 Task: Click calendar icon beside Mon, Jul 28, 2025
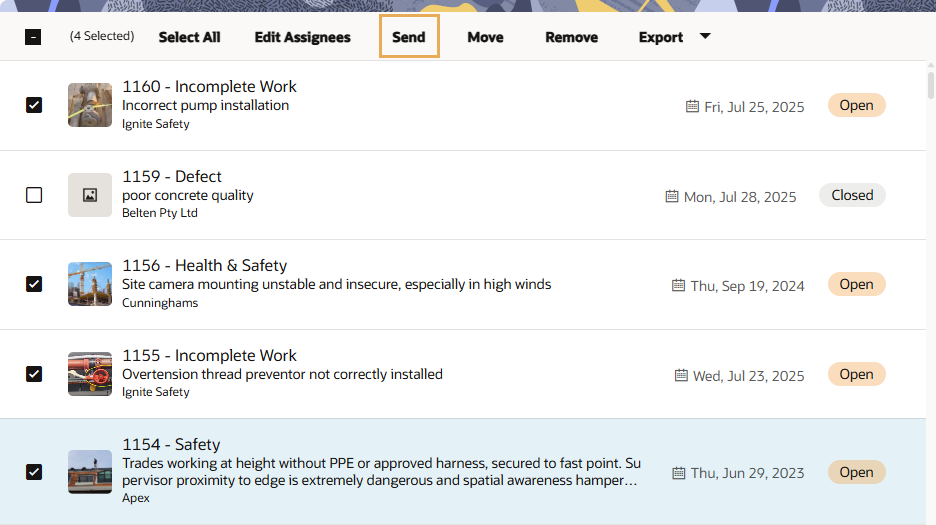672,196
